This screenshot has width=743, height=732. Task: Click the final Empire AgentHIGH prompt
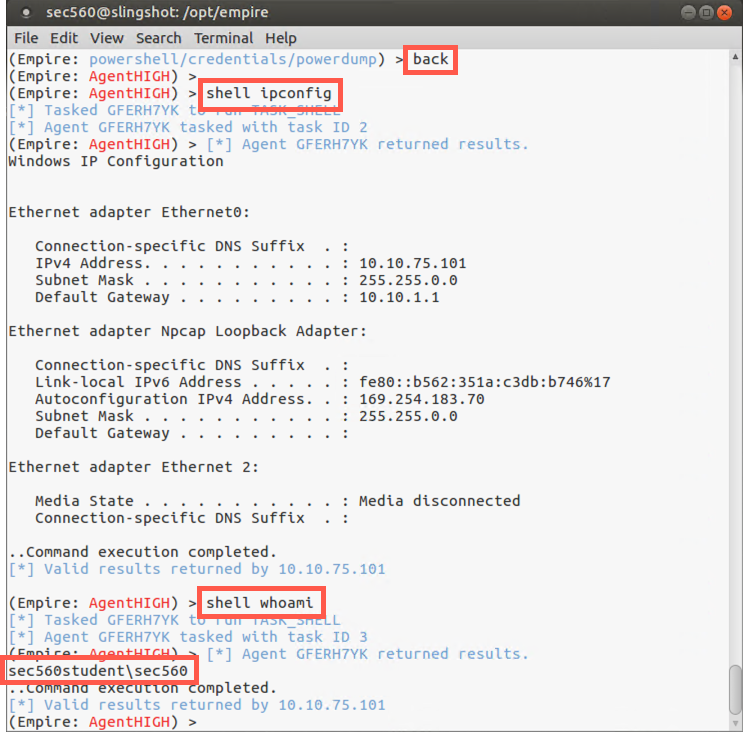[102, 722]
